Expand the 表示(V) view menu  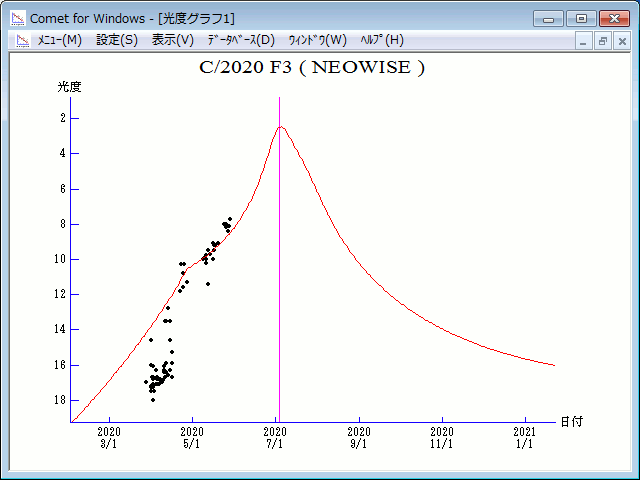[172, 40]
